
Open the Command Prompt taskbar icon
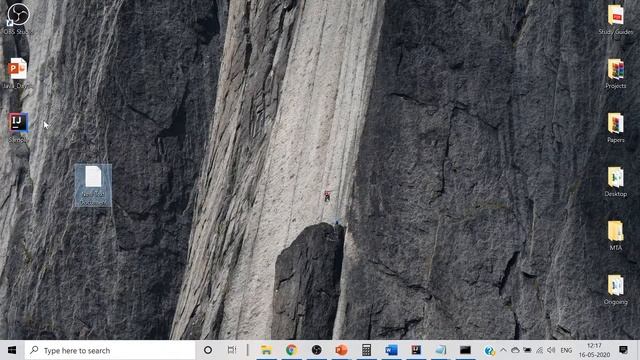click(465, 350)
